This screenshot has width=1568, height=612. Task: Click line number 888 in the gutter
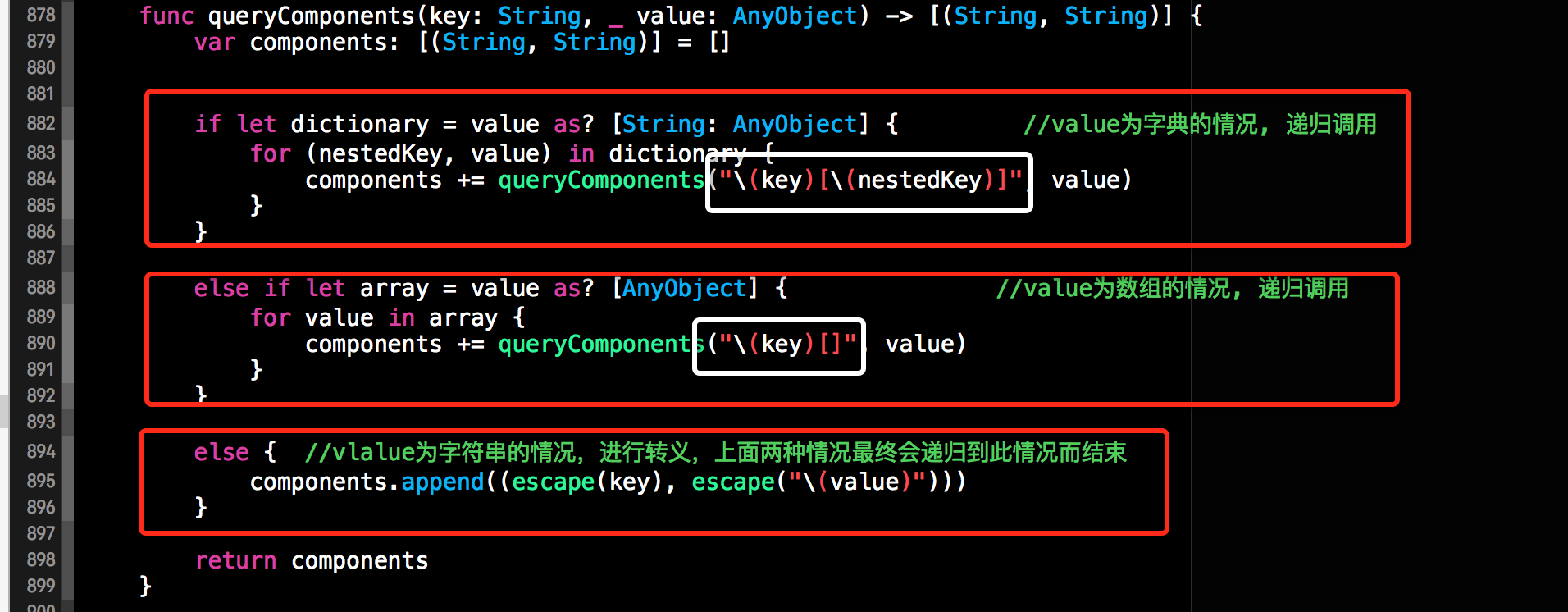(x=40, y=288)
